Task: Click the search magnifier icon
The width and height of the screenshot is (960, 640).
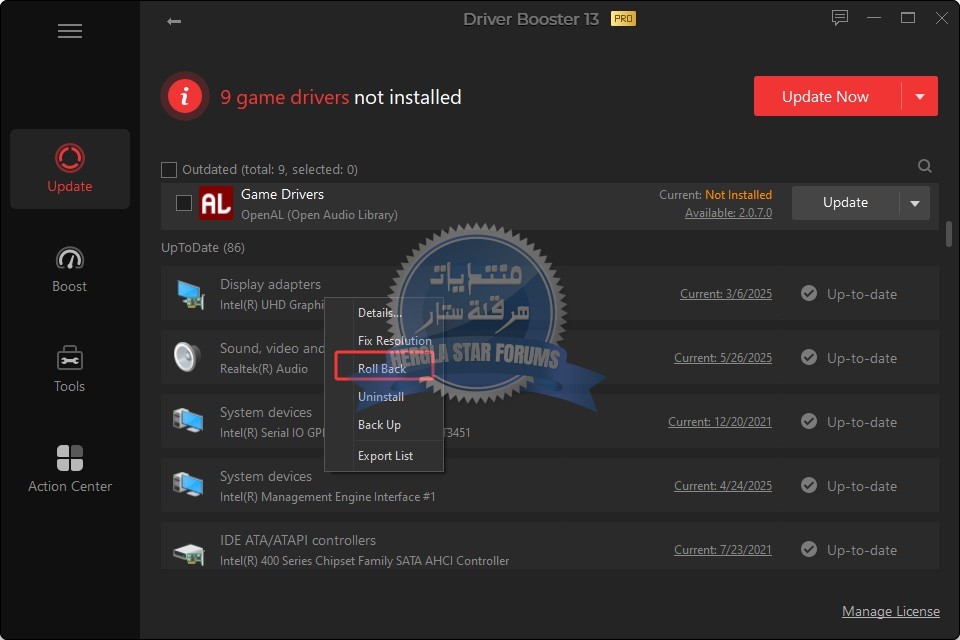Action: pos(925,166)
